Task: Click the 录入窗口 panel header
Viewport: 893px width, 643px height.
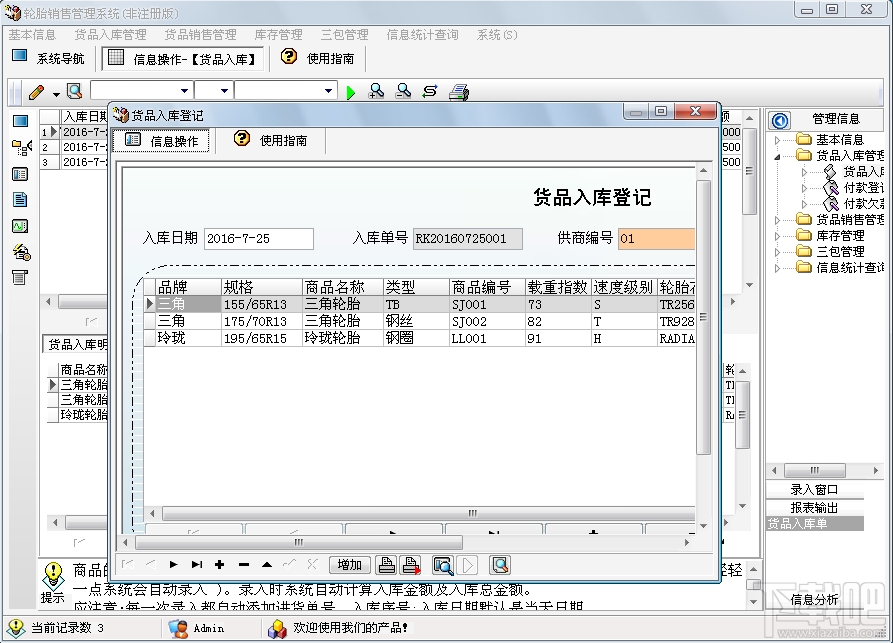Action: pos(814,489)
